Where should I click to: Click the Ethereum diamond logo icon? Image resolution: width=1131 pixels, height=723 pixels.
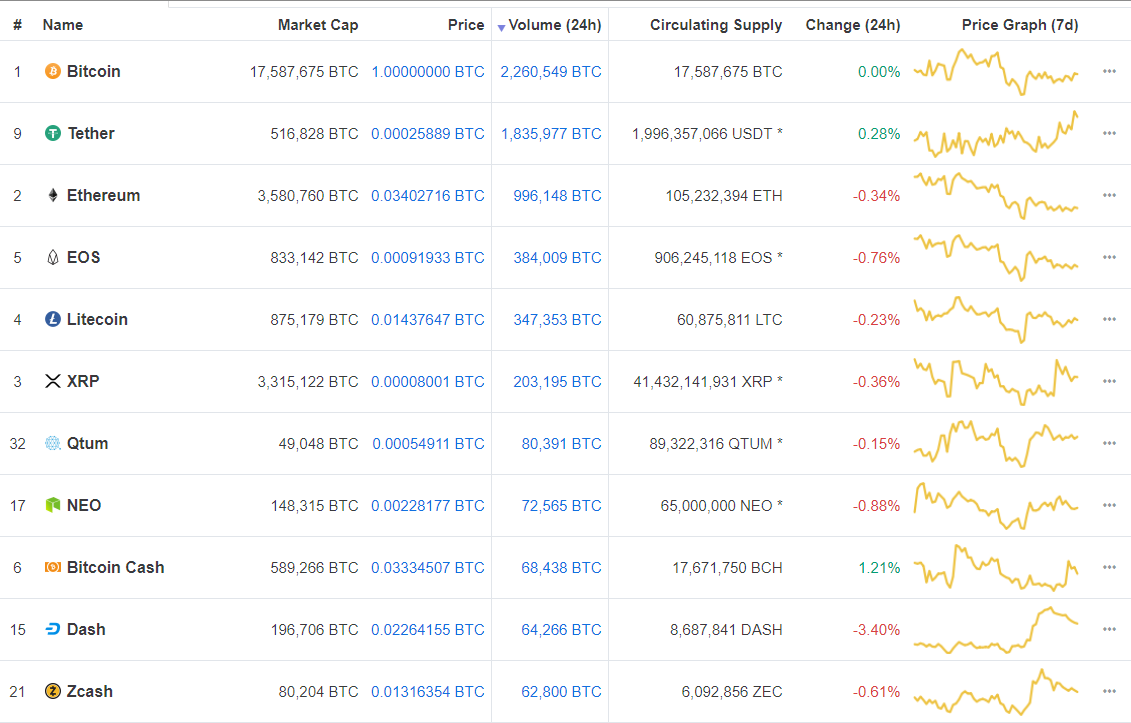(x=53, y=196)
